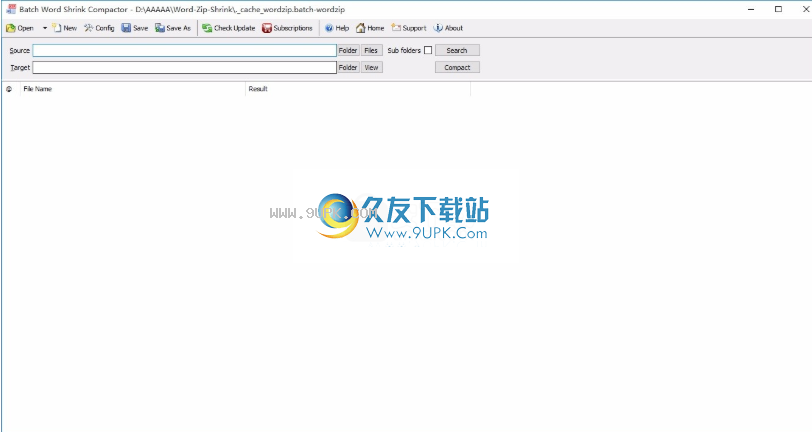
Task: Click the status icon column header
Action: [9, 89]
